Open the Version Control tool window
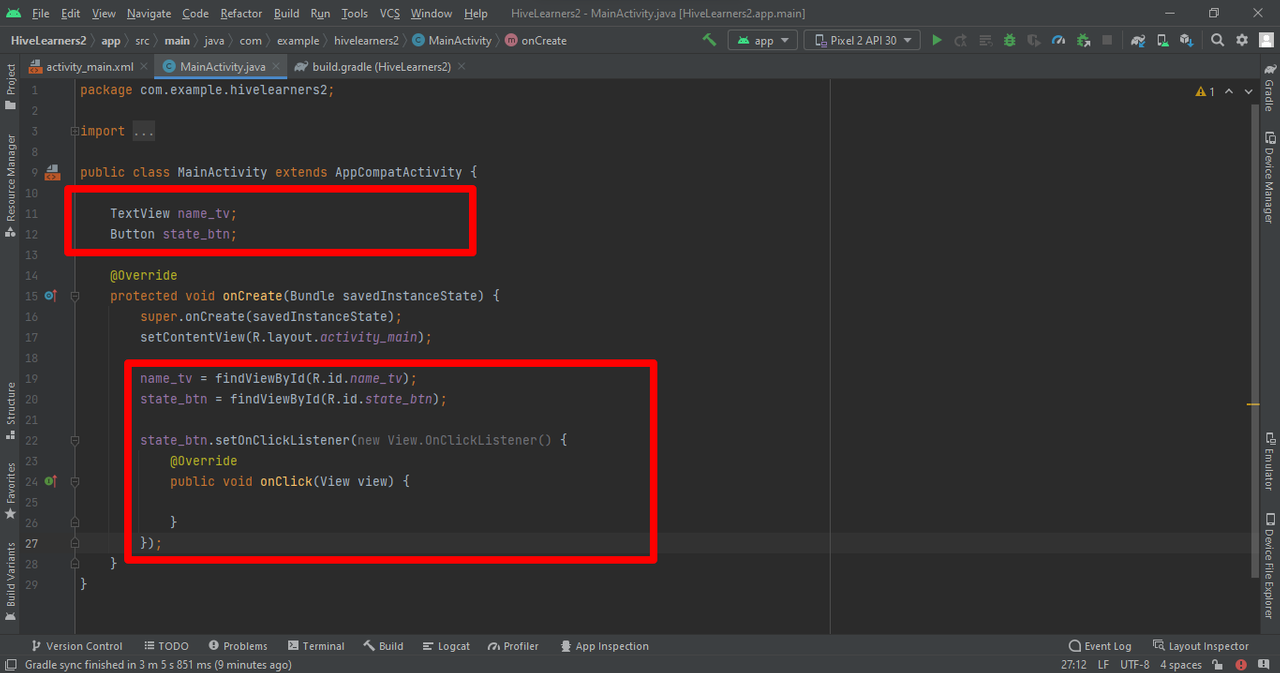1280x673 pixels. click(x=77, y=646)
